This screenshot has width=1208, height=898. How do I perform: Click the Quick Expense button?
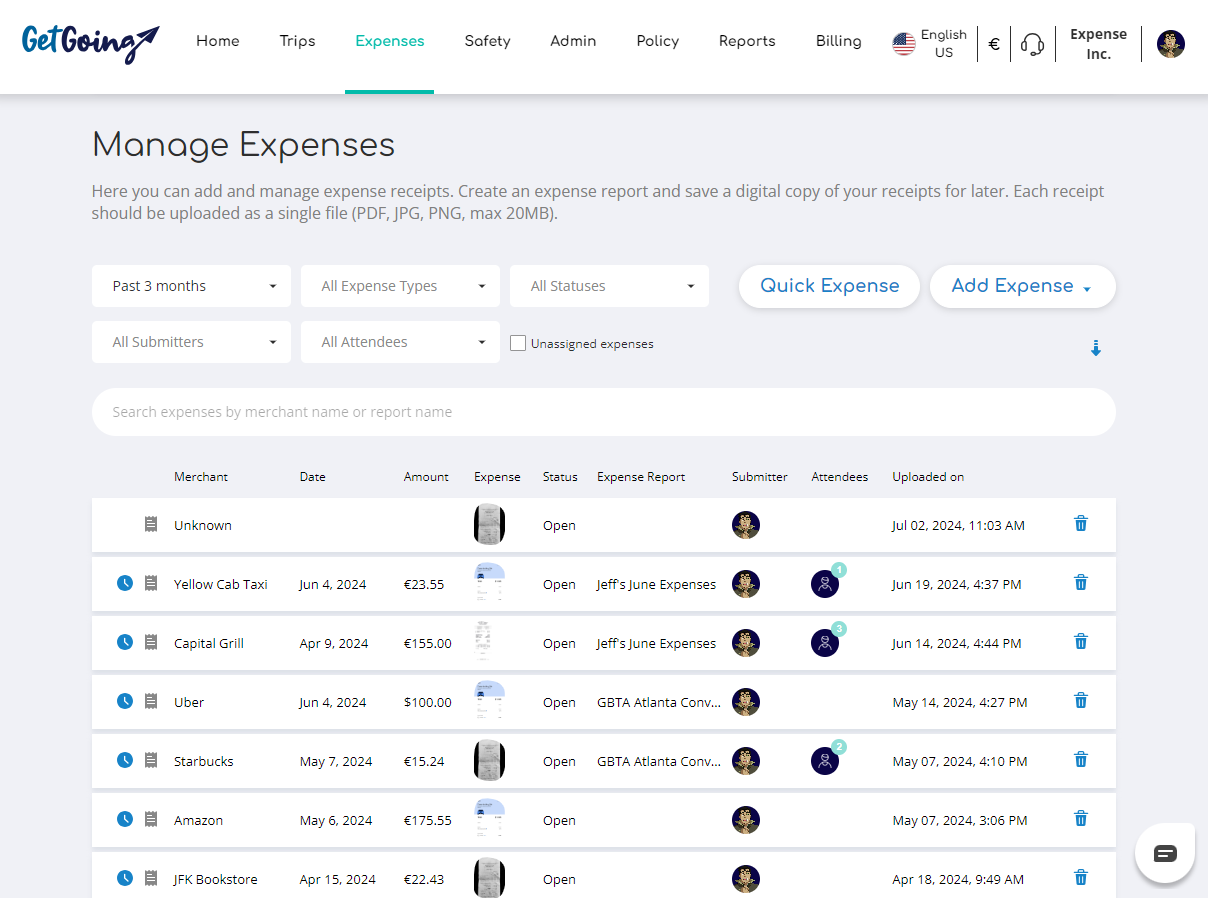[x=829, y=286]
